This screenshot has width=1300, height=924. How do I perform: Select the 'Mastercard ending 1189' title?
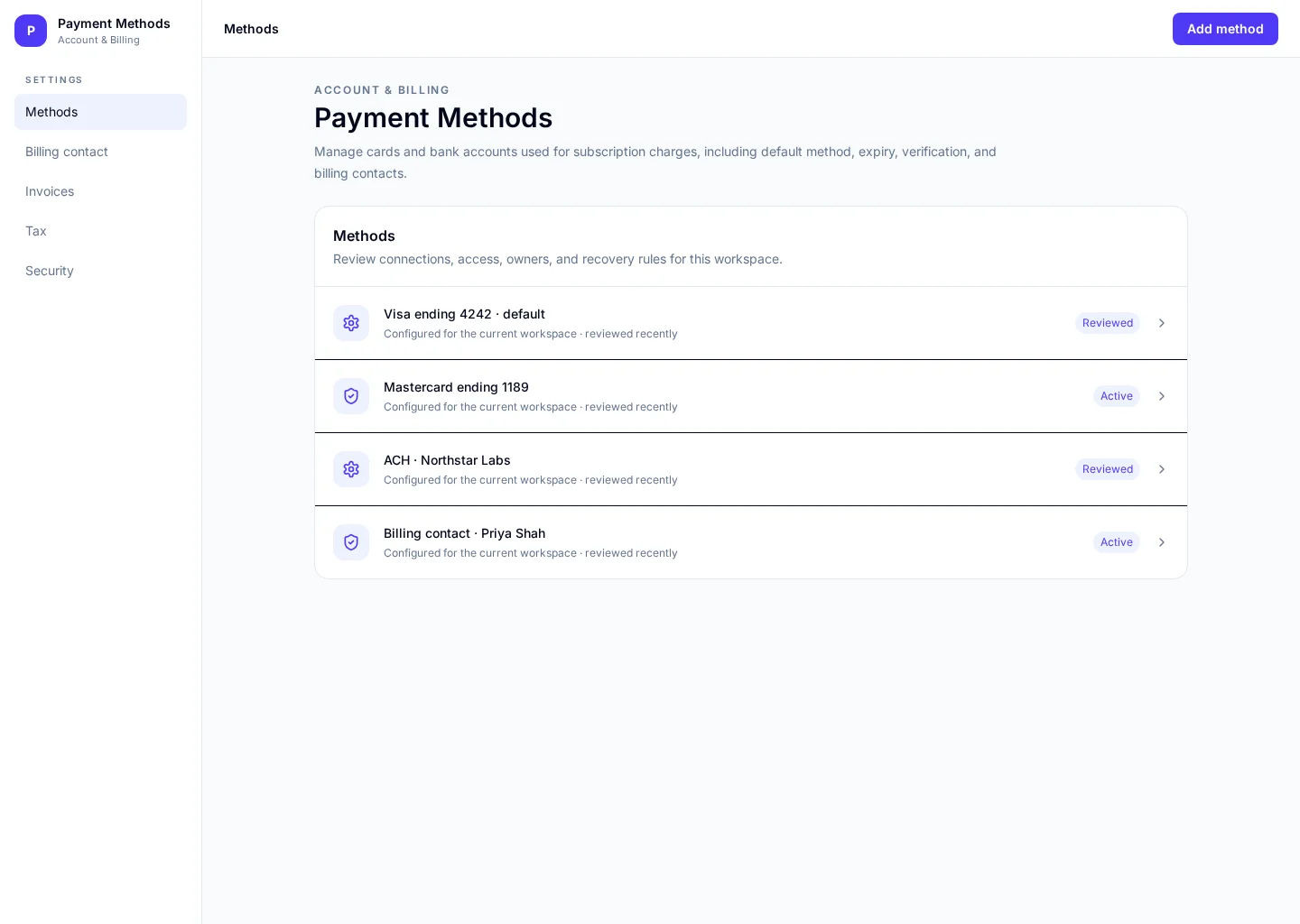(x=456, y=387)
